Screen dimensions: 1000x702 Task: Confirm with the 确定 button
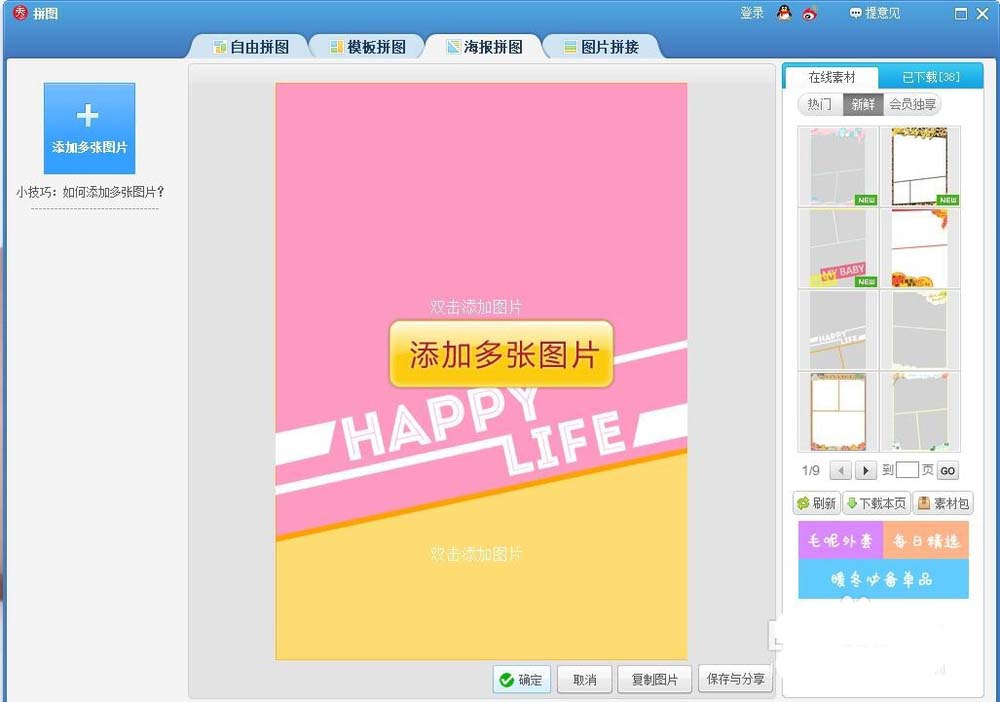click(x=522, y=680)
